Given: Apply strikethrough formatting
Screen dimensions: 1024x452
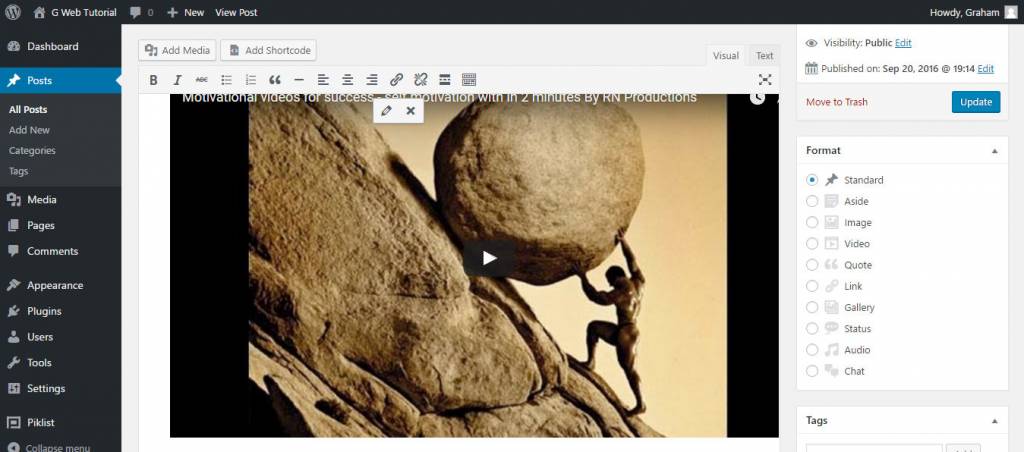Looking at the screenshot, I should [x=202, y=80].
